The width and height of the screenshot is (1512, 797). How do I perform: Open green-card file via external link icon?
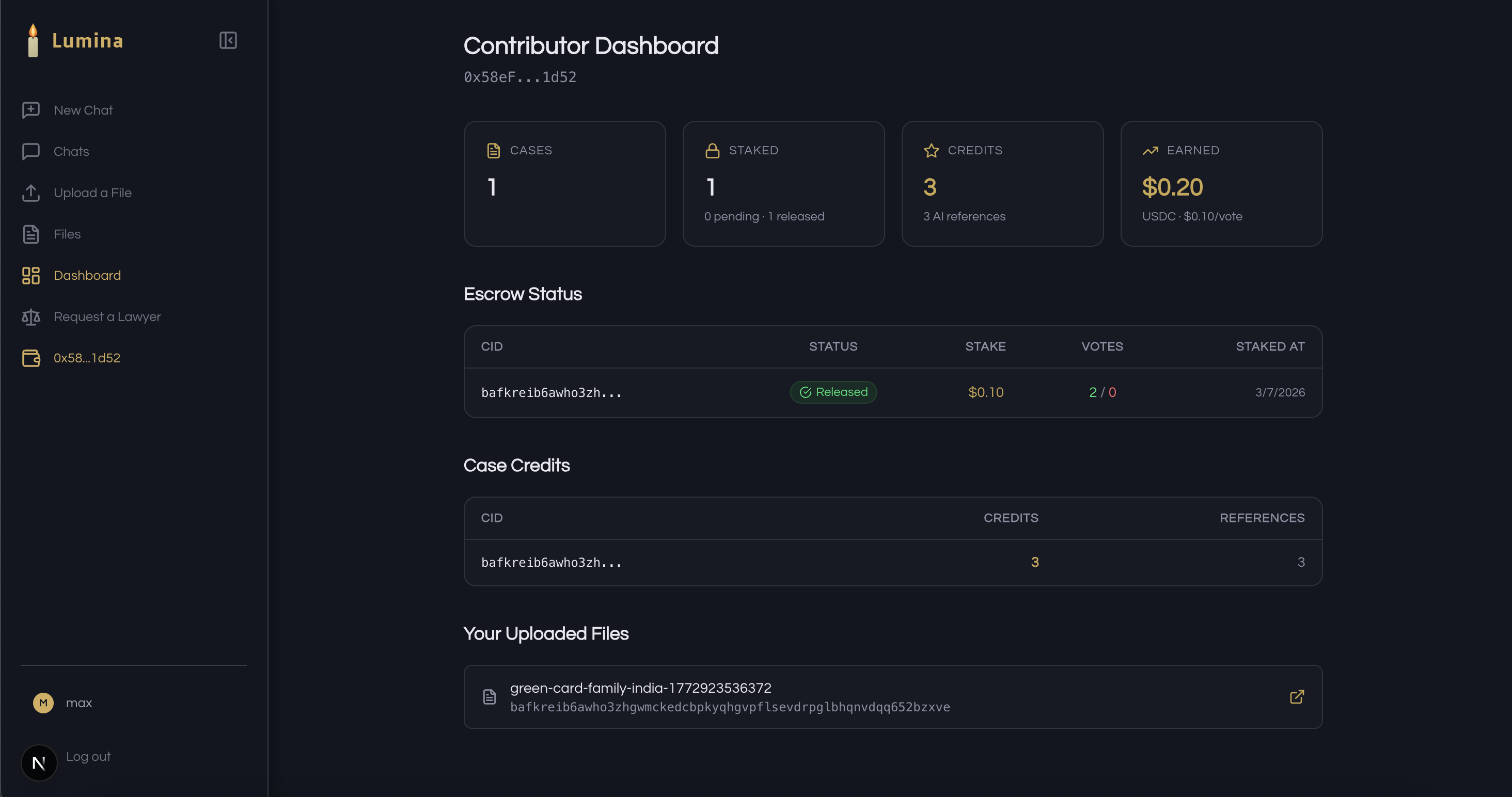pyautogui.click(x=1297, y=697)
